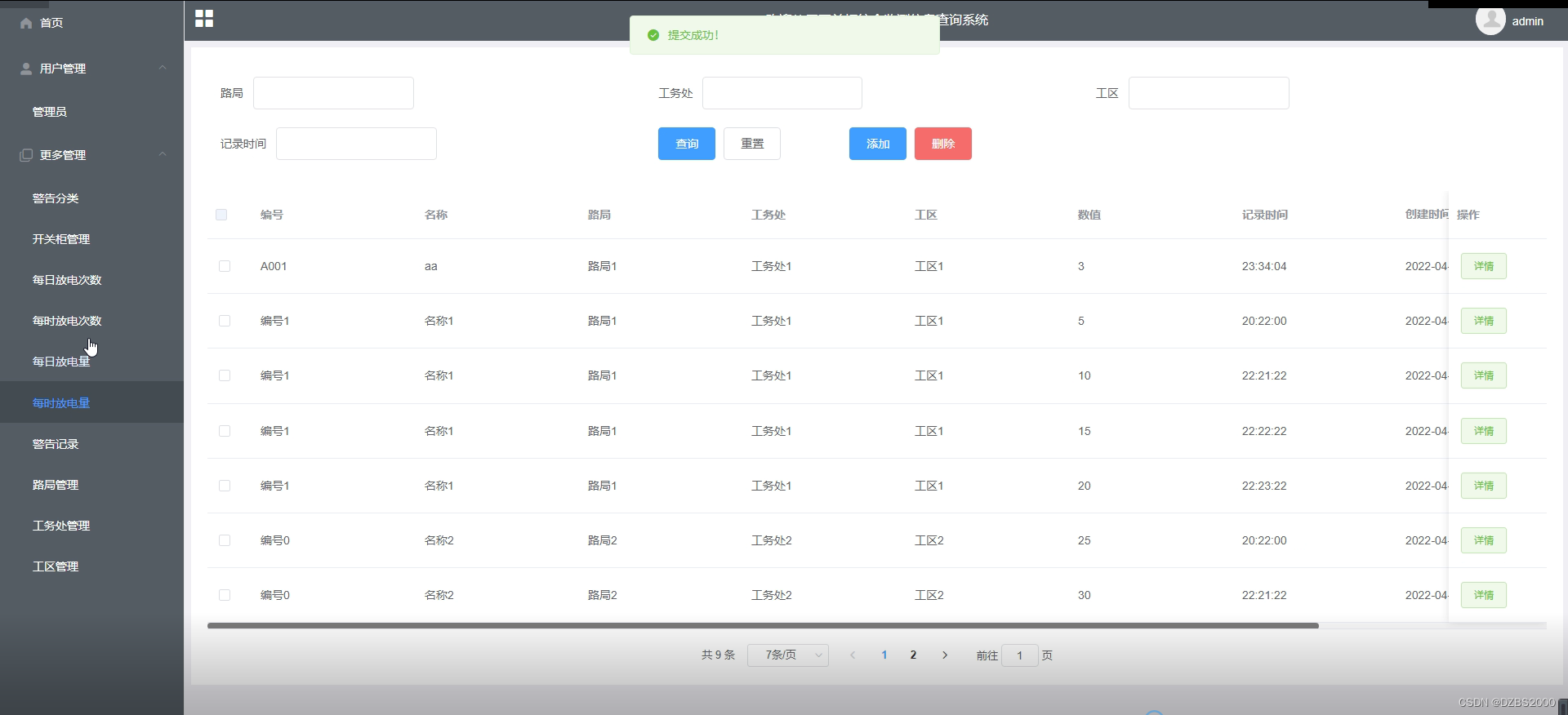Check the row with 数值 15

(x=225, y=431)
